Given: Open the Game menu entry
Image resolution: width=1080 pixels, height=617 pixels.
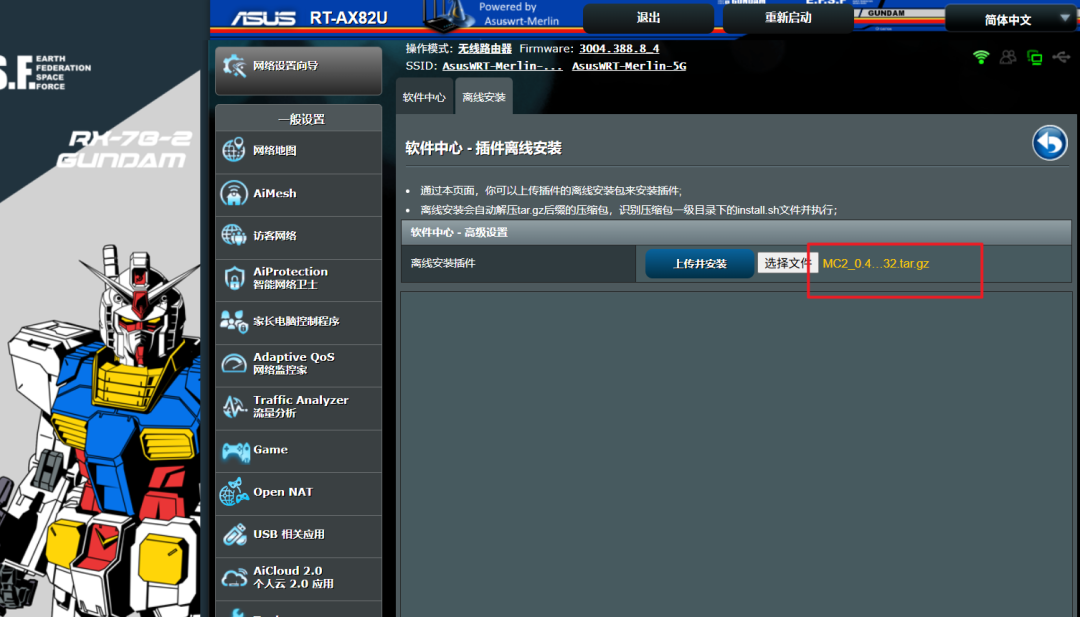Looking at the screenshot, I should tap(298, 450).
